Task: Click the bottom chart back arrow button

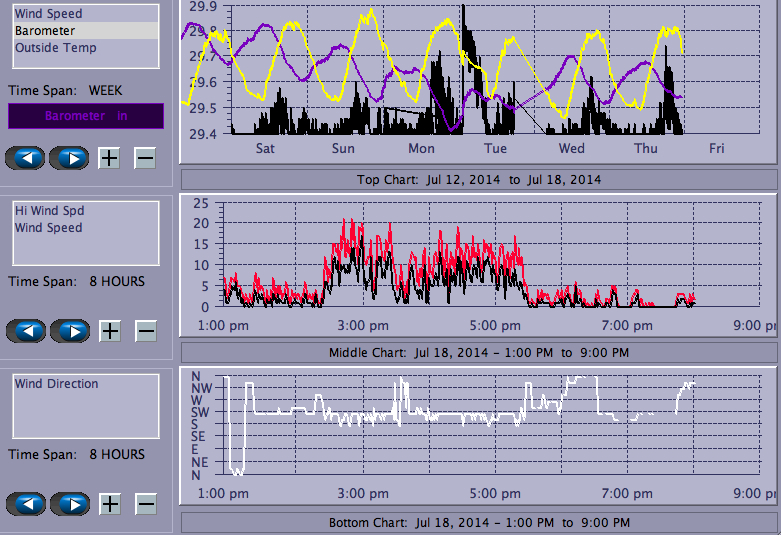Action: pyautogui.click(x=26, y=503)
